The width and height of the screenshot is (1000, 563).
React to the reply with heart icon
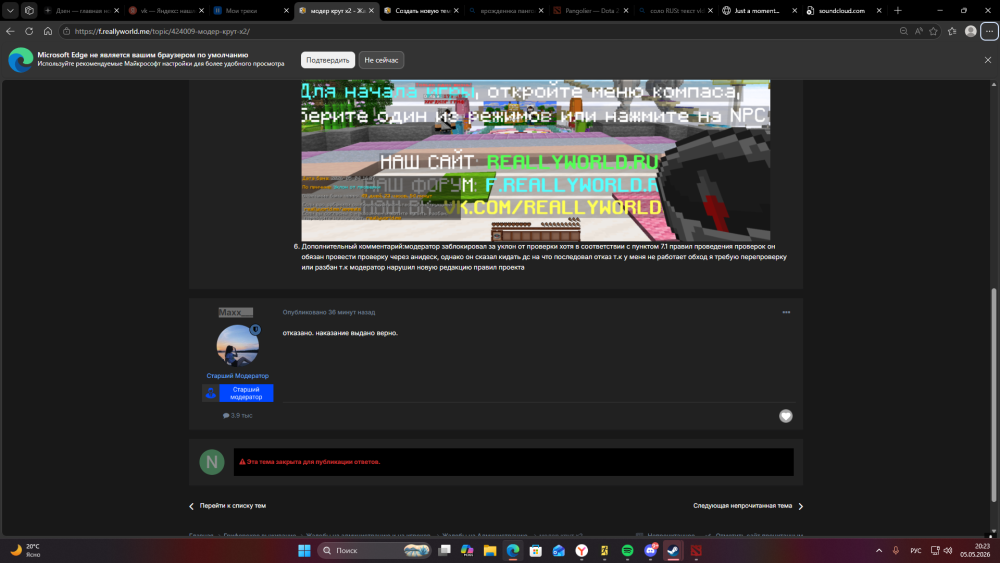tap(786, 416)
